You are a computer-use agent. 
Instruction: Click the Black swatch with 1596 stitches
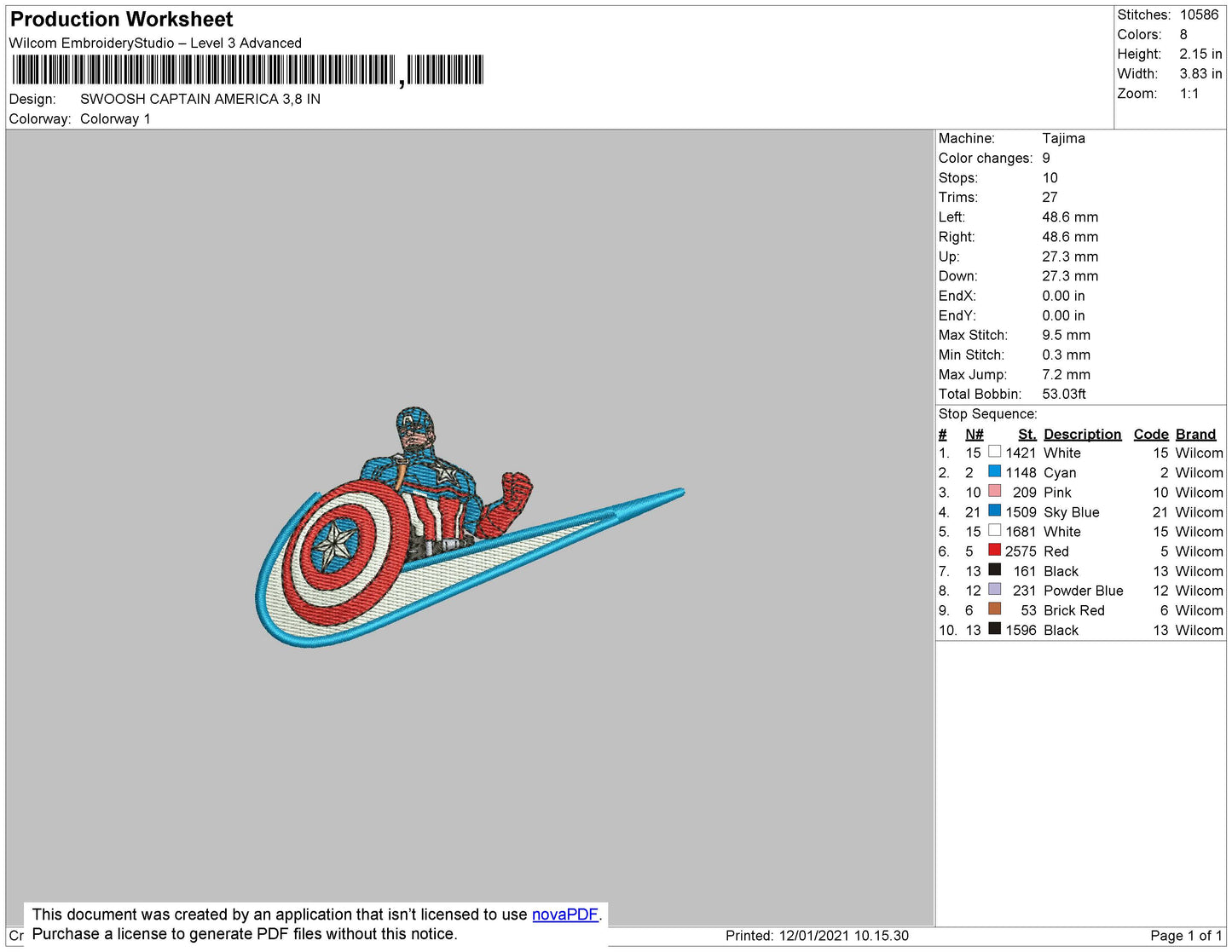(x=994, y=629)
